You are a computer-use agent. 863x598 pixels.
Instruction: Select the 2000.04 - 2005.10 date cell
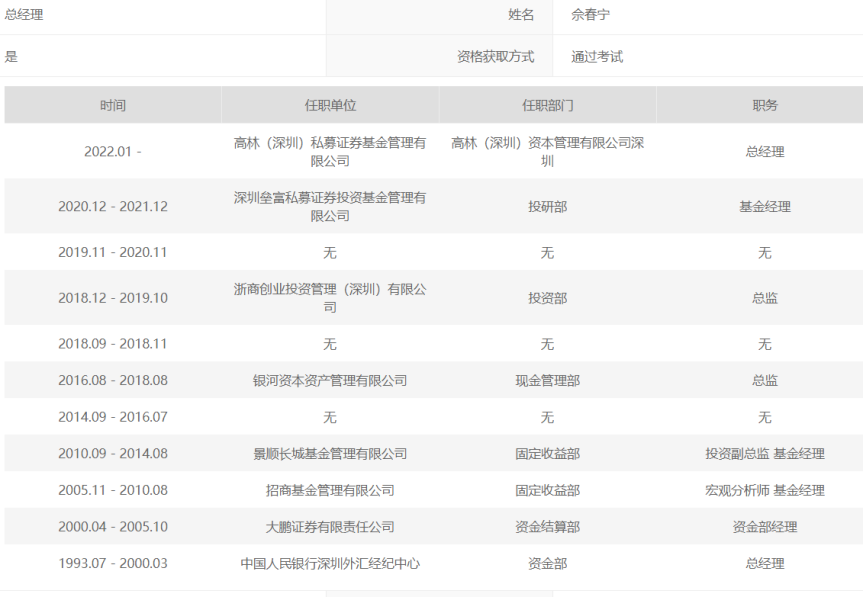(113, 526)
